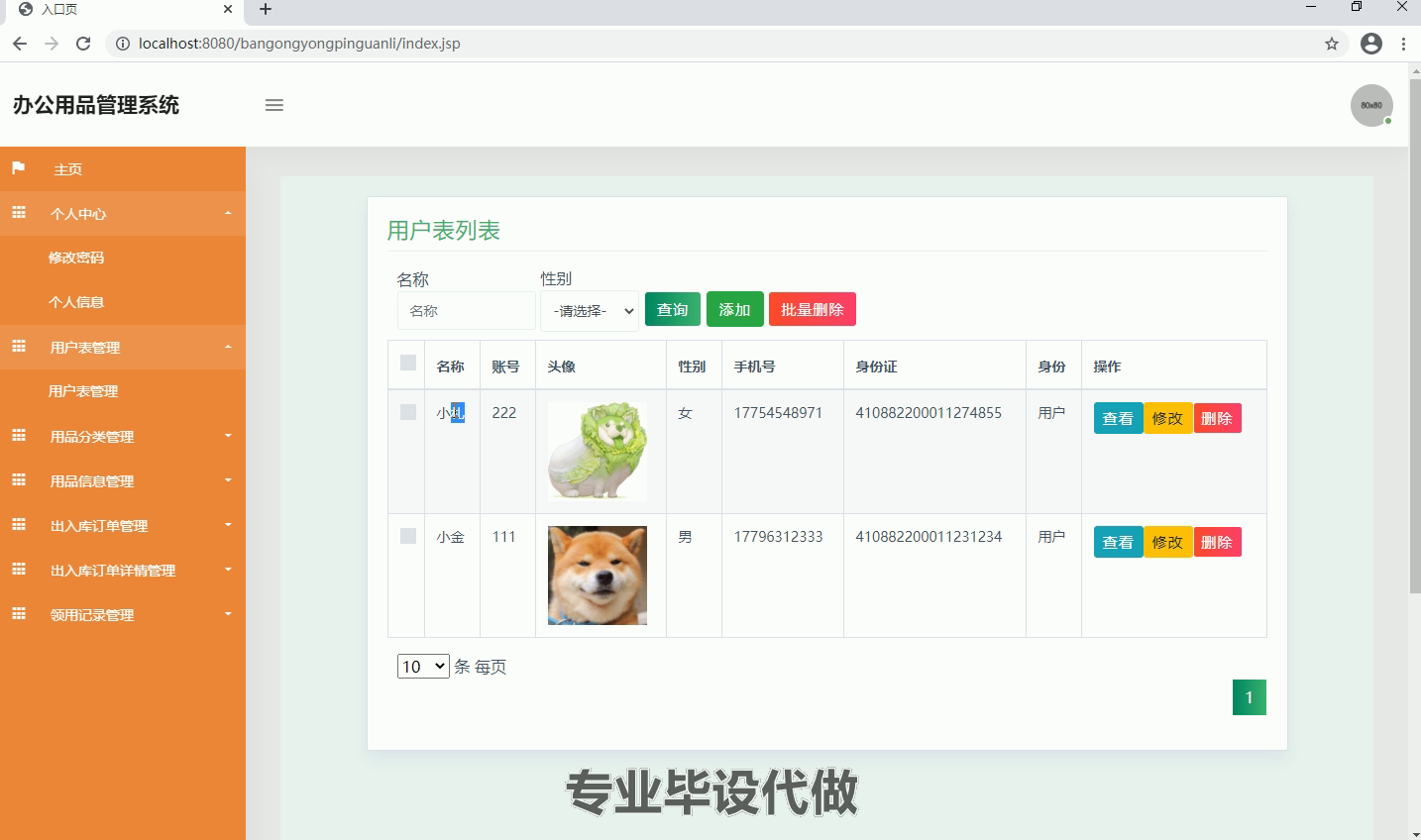Click 删除 for 小金 row
Viewport: 1421px width, 840px height.
pos(1217,542)
